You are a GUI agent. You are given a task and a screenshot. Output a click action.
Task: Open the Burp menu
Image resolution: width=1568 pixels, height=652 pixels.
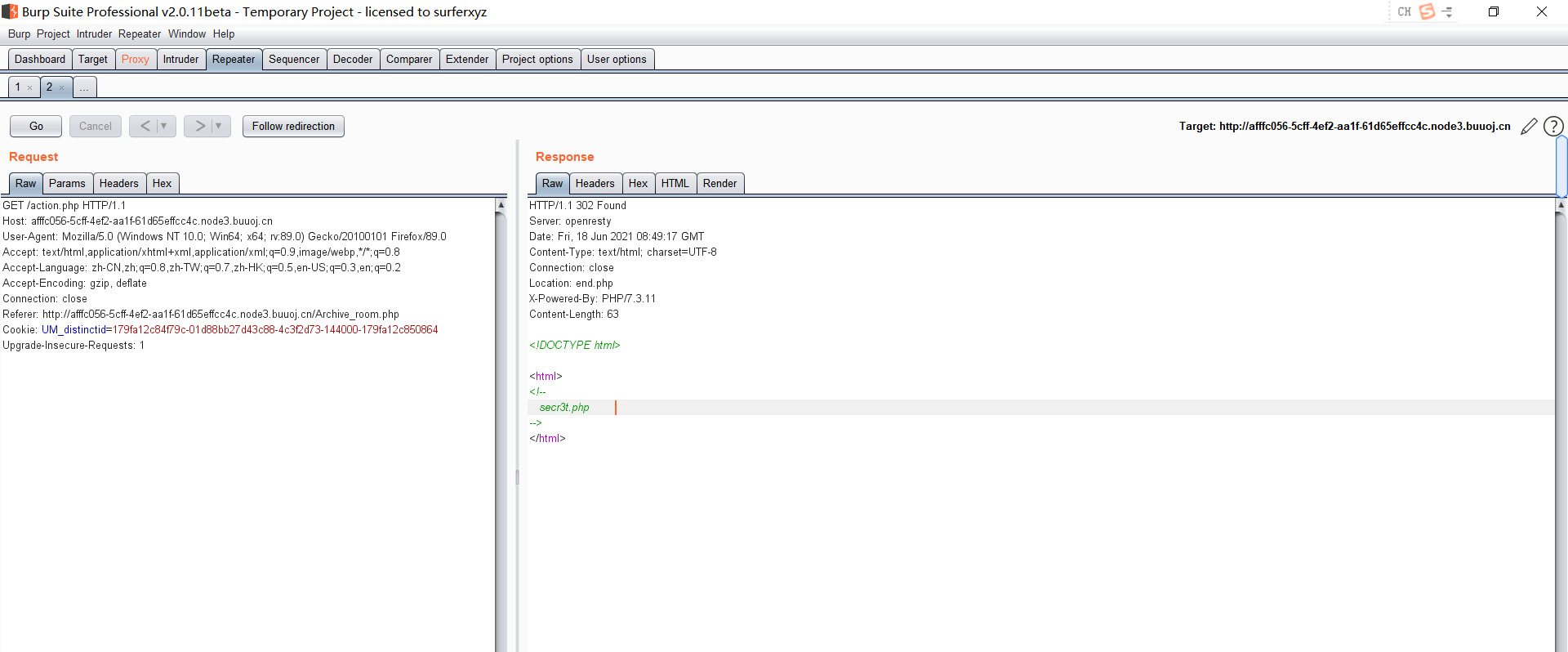pyautogui.click(x=19, y=33)
